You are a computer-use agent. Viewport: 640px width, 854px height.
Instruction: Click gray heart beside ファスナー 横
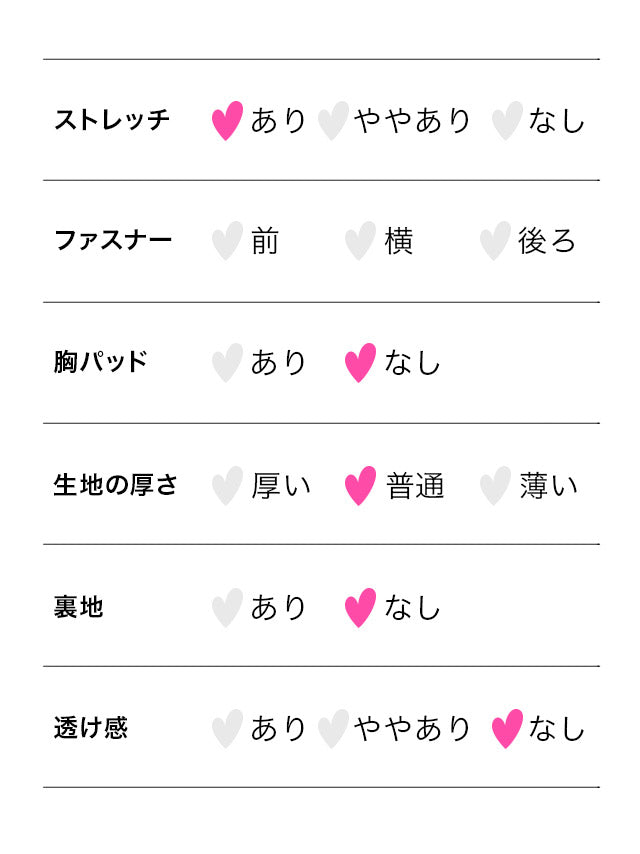click(360, 241)
